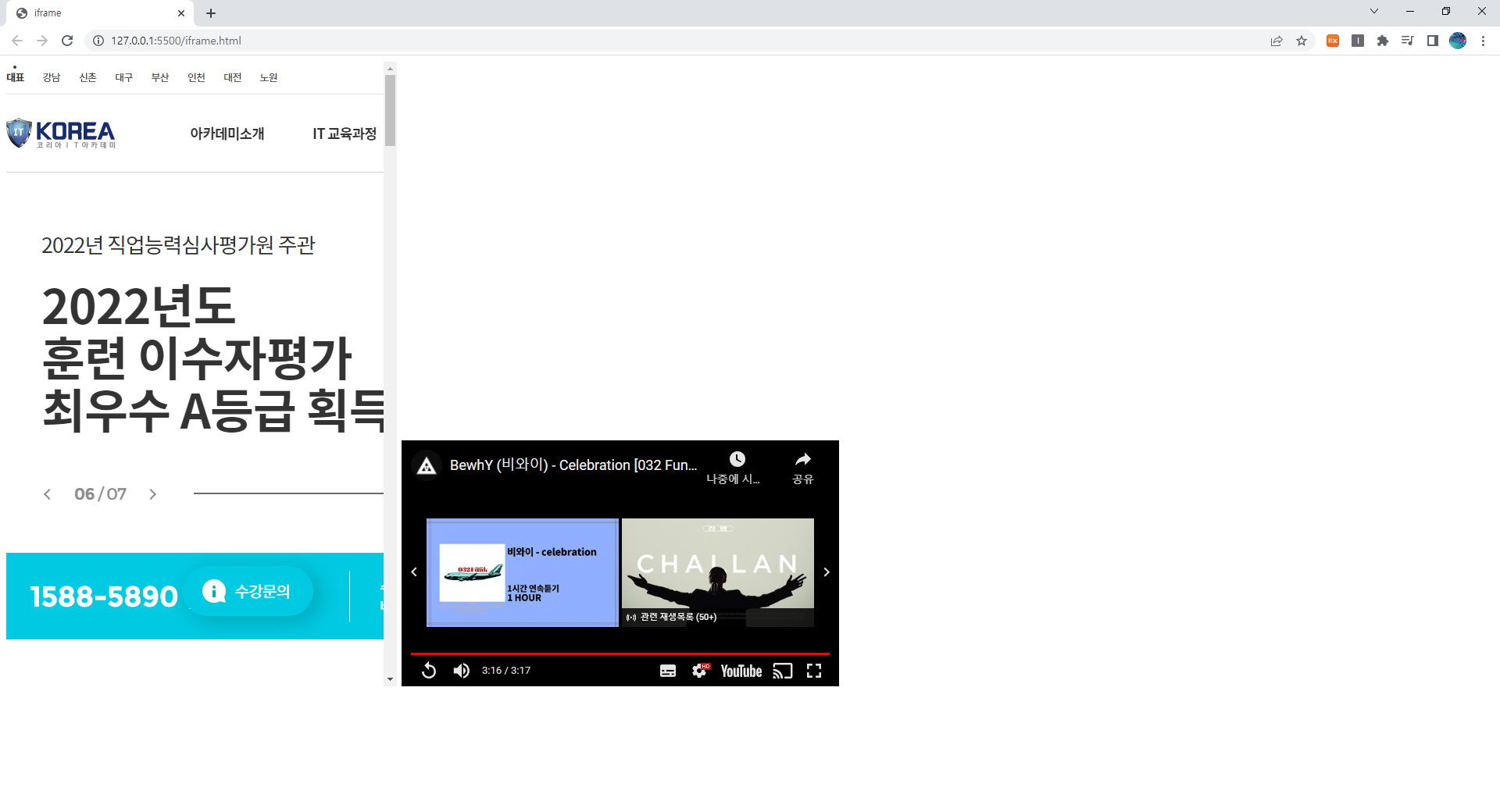Click the 2022년도 훈련 이수자평가 banner heading
The height and width of the screenshot is (812, 1500).
[x=214, y=358]
